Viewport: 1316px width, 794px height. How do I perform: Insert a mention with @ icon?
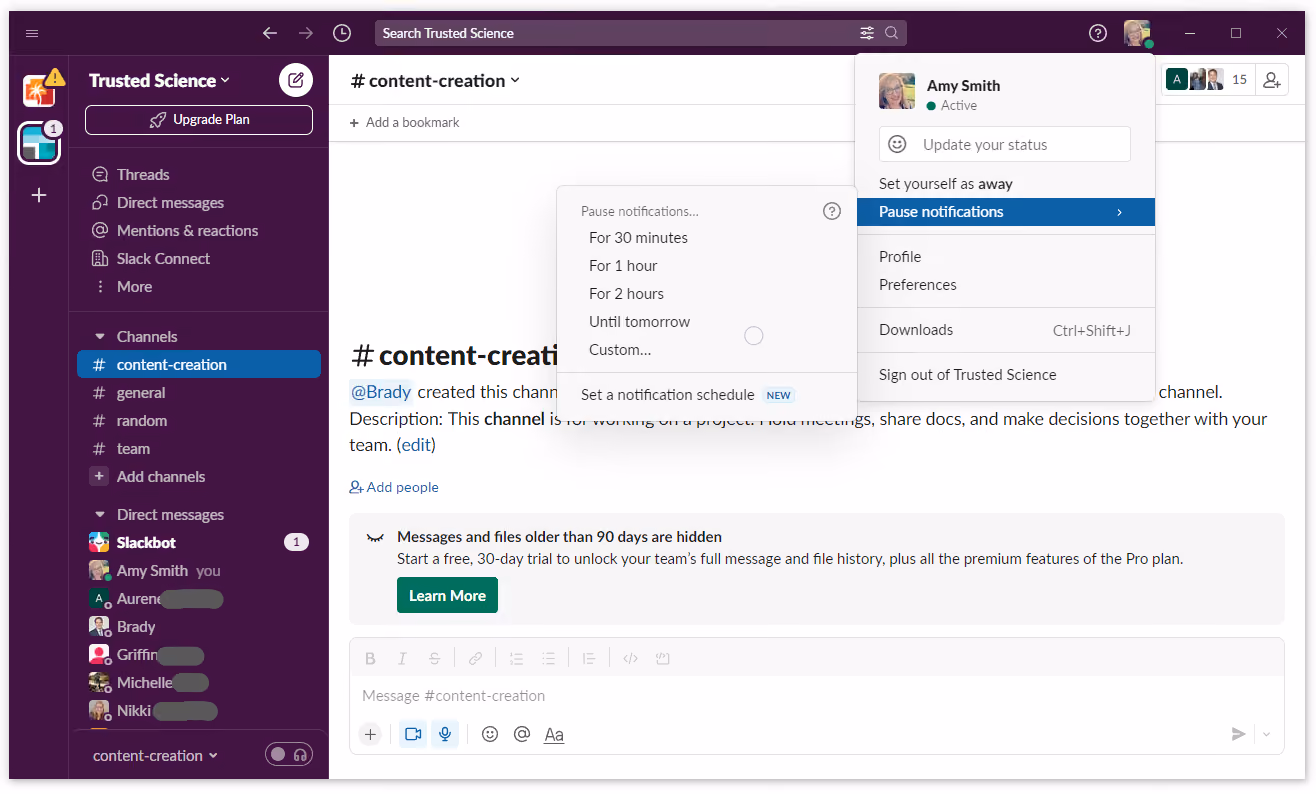(521, 734)
